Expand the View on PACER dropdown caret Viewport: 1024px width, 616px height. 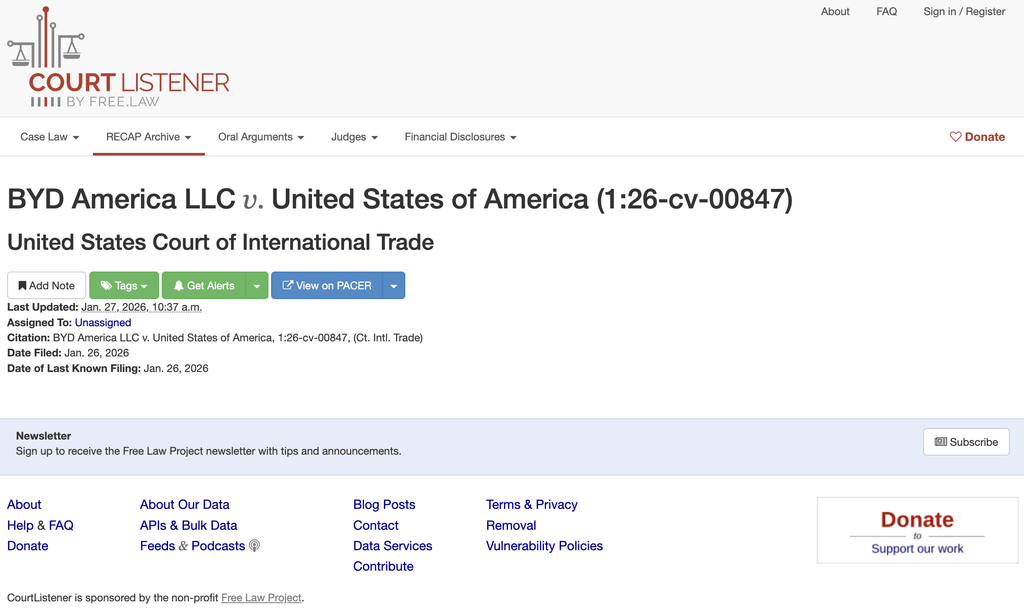[394, 286]
